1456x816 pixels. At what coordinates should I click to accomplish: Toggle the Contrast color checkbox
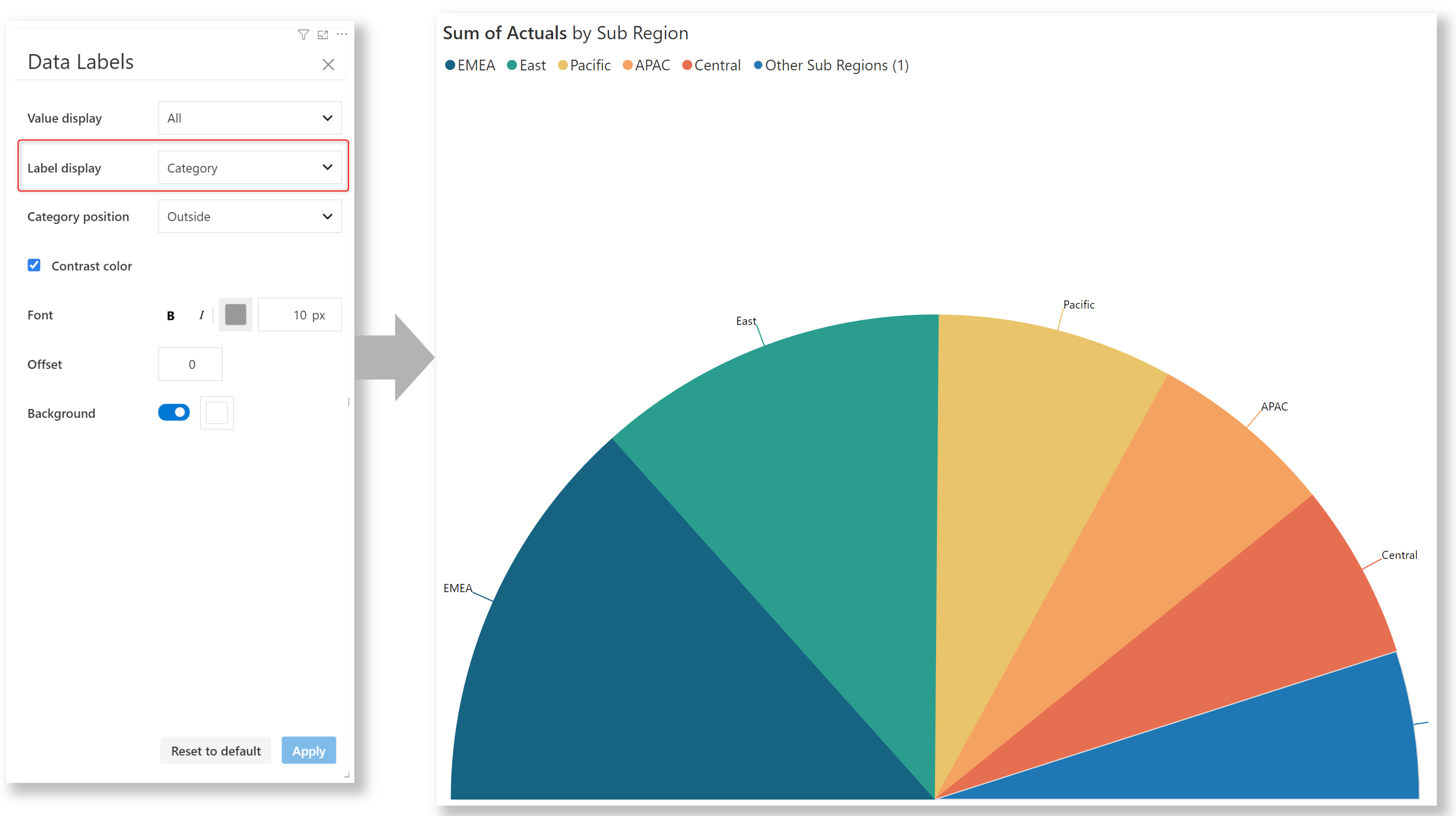(34, 265)
